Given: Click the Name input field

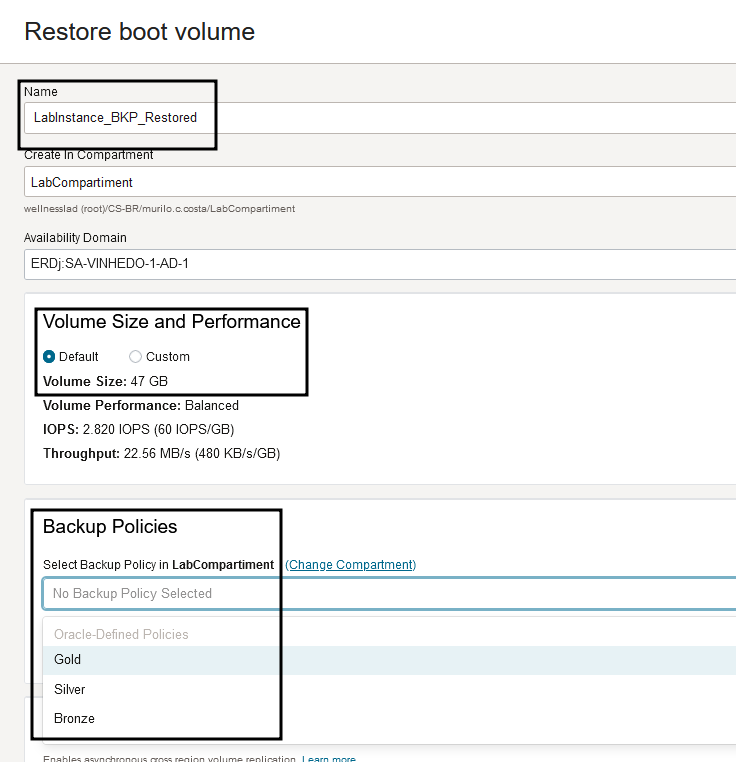Looking at the screenshot, I should point(380,118).
